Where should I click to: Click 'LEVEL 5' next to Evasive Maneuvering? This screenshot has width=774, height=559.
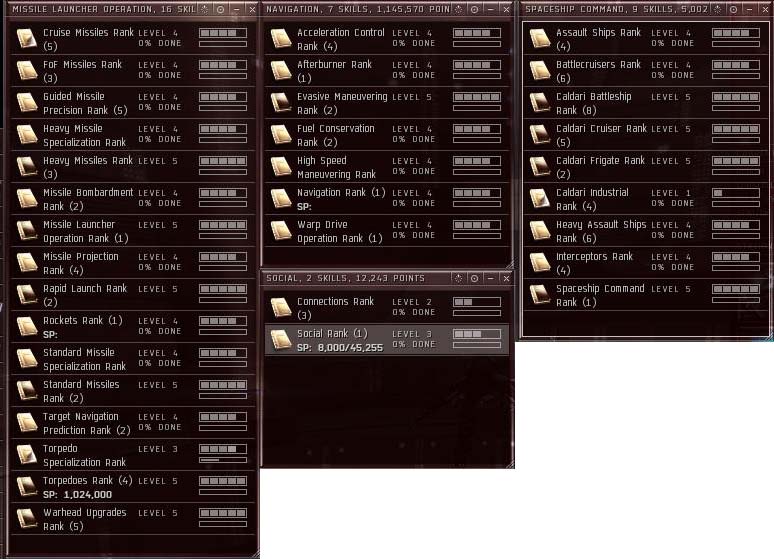pos(412,97)
